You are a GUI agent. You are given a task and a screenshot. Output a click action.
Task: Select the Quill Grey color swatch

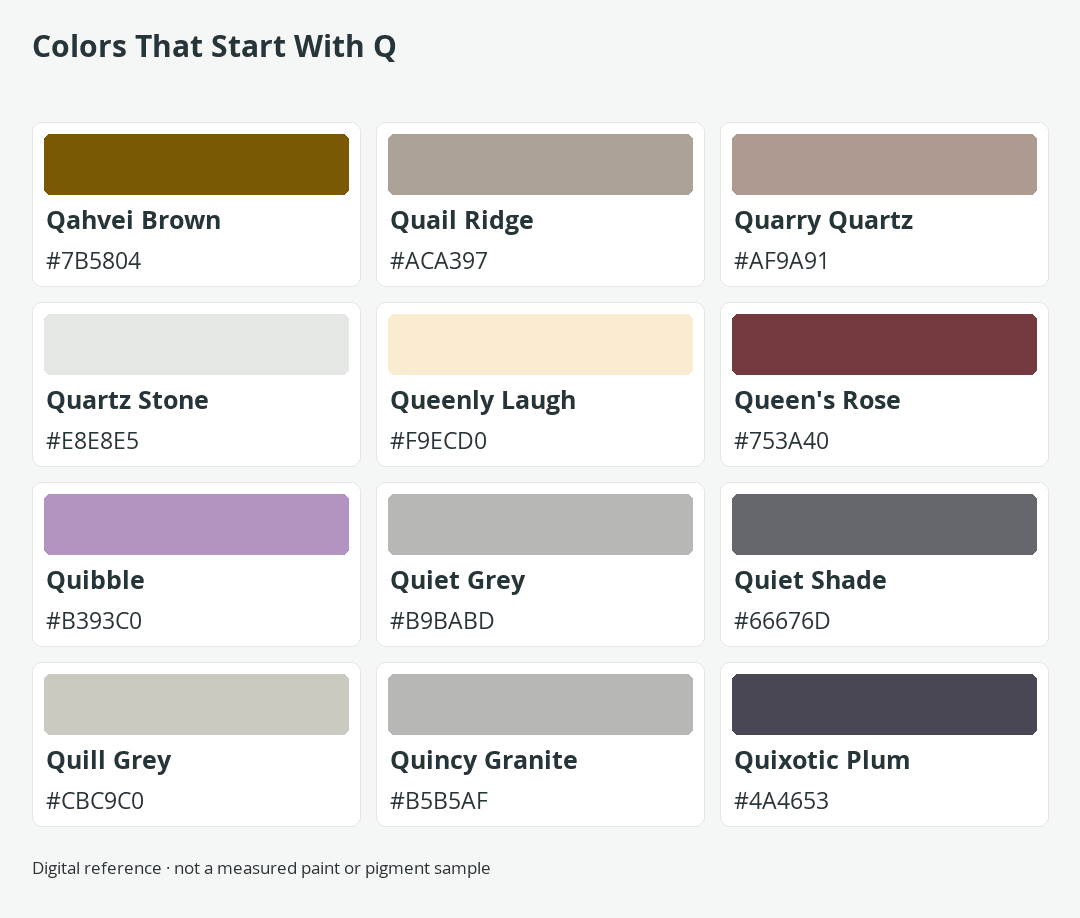coord(196,705)
